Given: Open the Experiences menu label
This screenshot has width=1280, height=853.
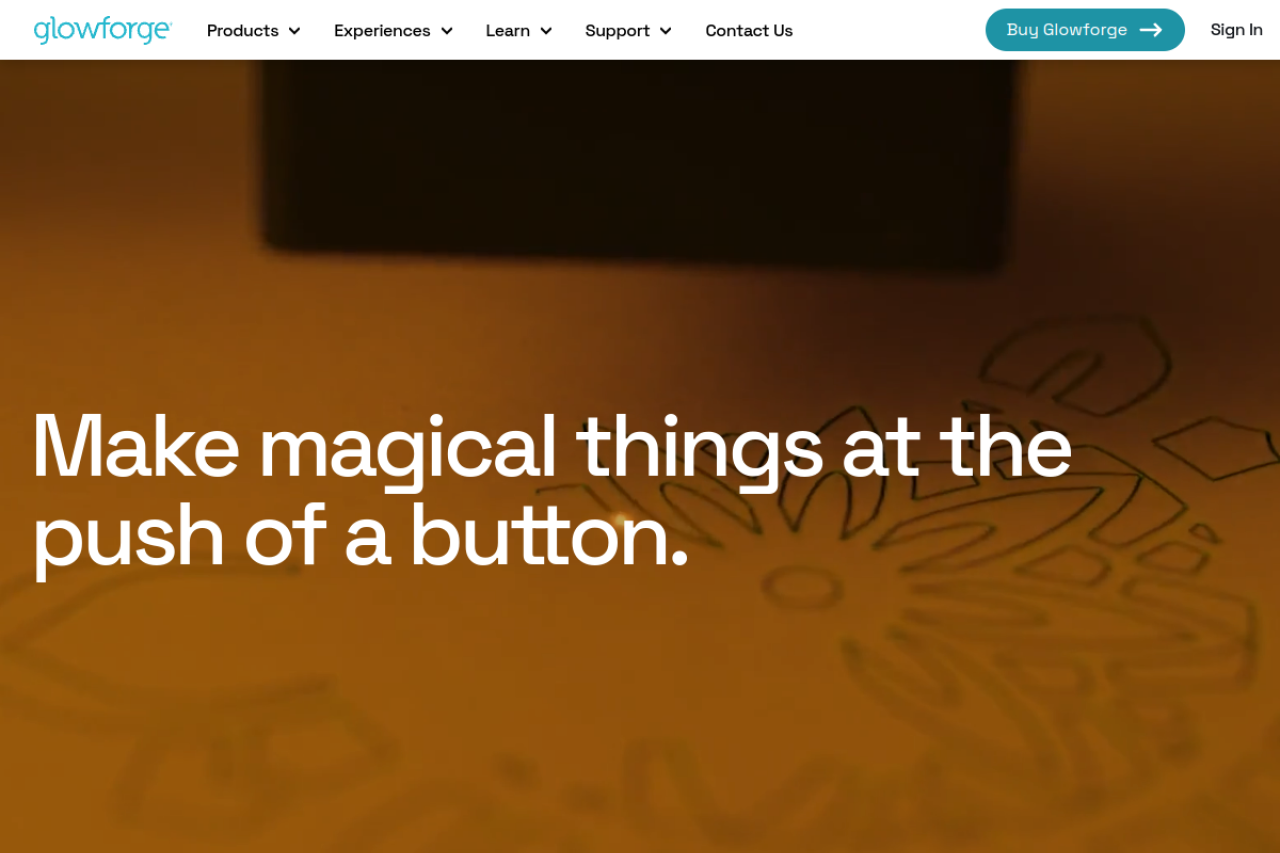Looking at the screenshot, I should coord(382,31).
